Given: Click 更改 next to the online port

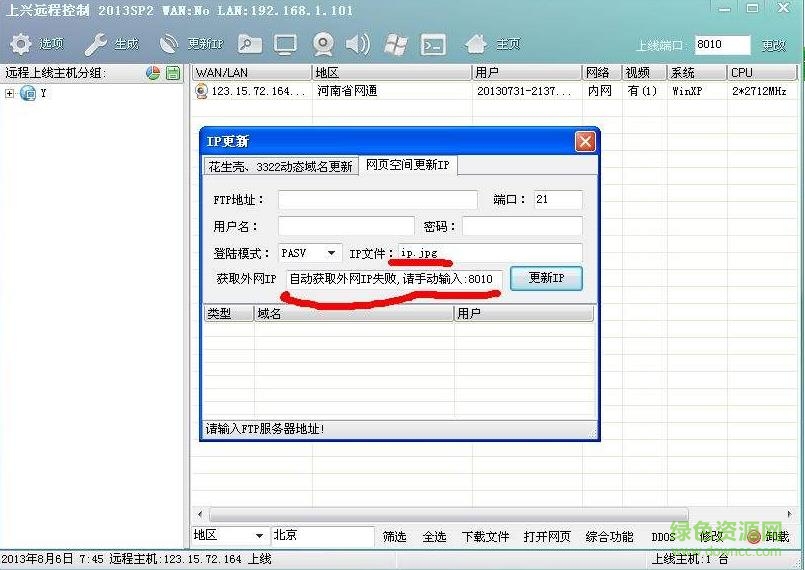Looking at the screenshot, I should point(774,45).
